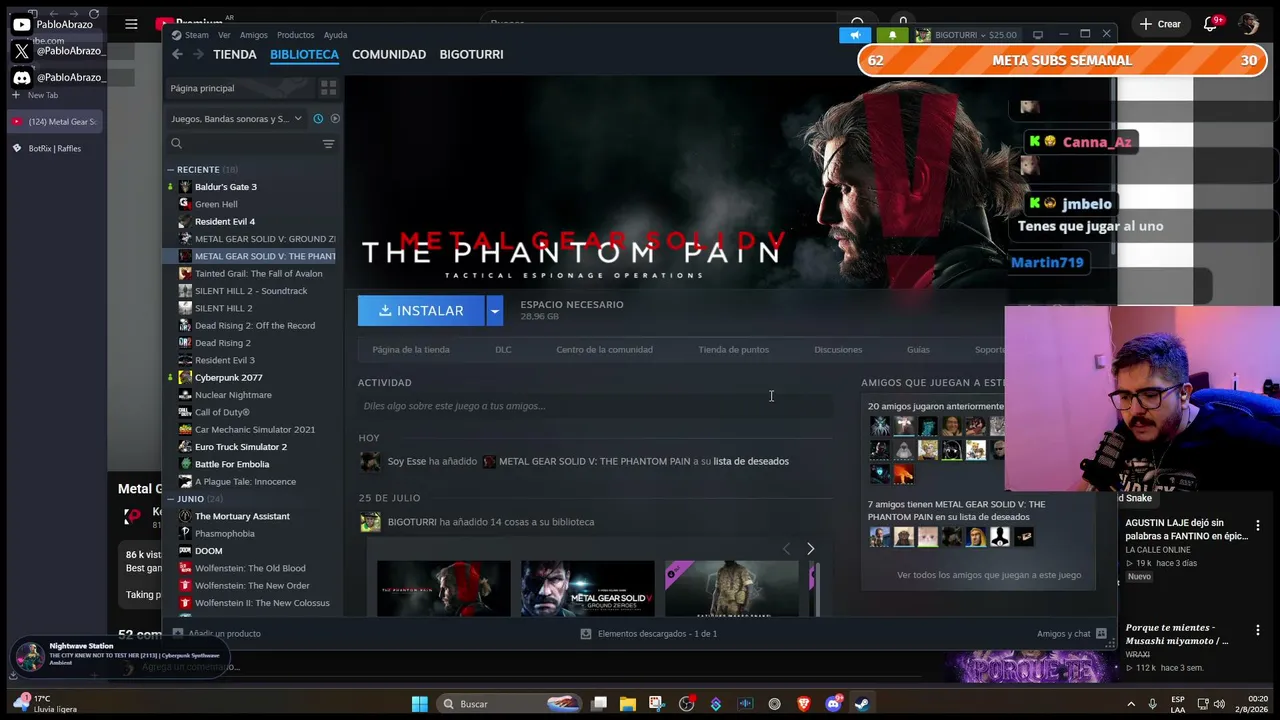Switch library to grid collections view
1280x720 pixels.
pos(328,88)
